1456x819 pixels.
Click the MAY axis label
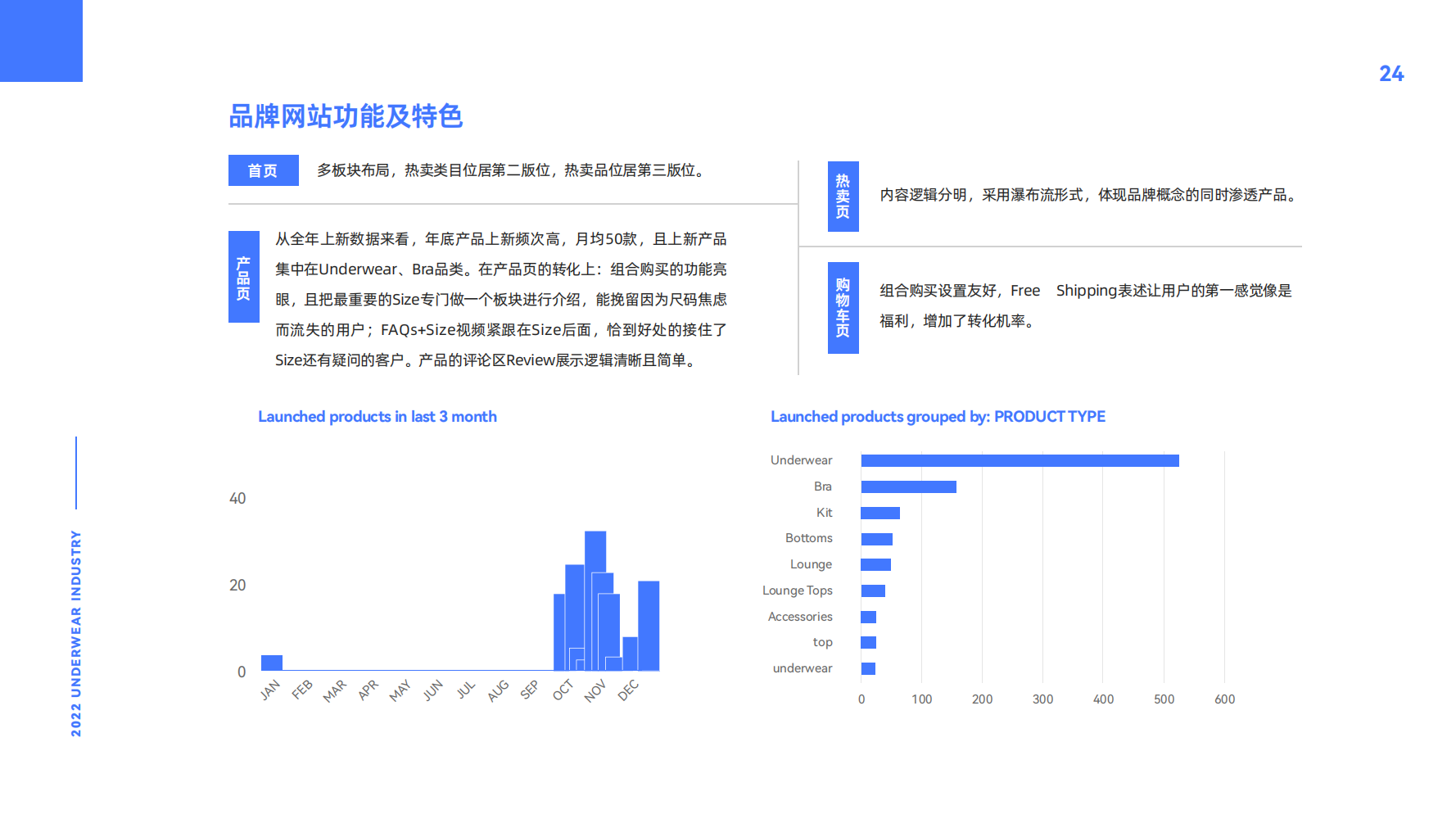(x=400, y=691)
